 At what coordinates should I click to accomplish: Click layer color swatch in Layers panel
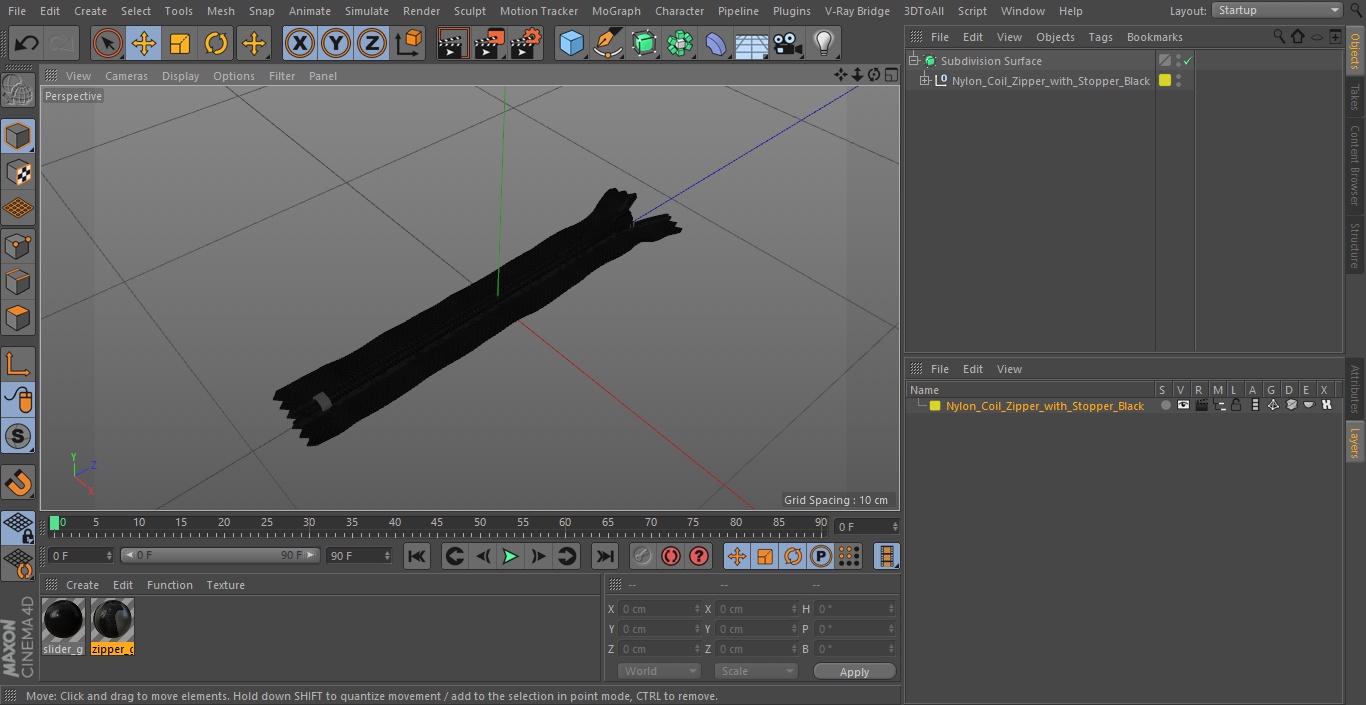point(935,406)
